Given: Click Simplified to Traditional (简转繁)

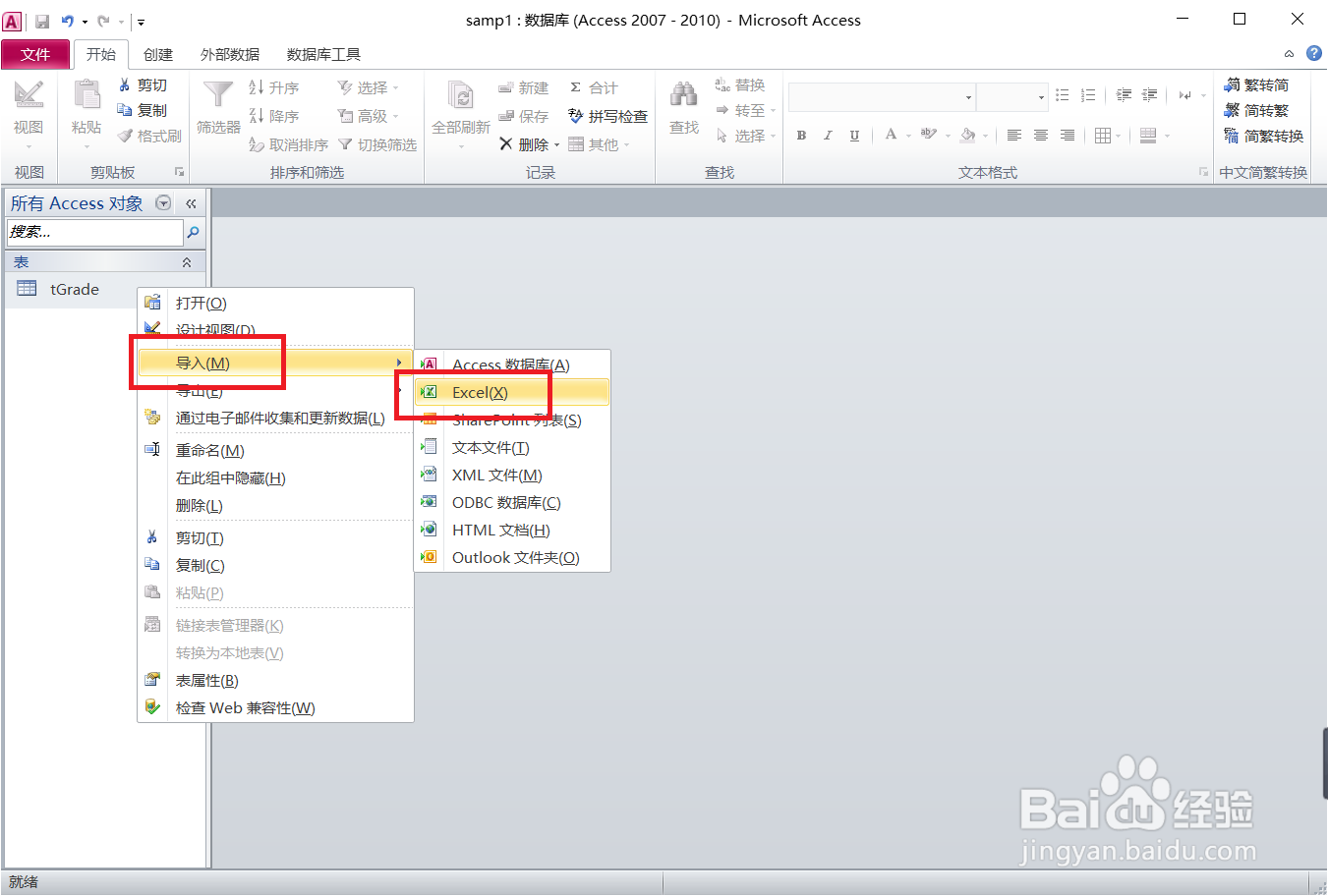Looking at the screenshot, I should 1256,110.
